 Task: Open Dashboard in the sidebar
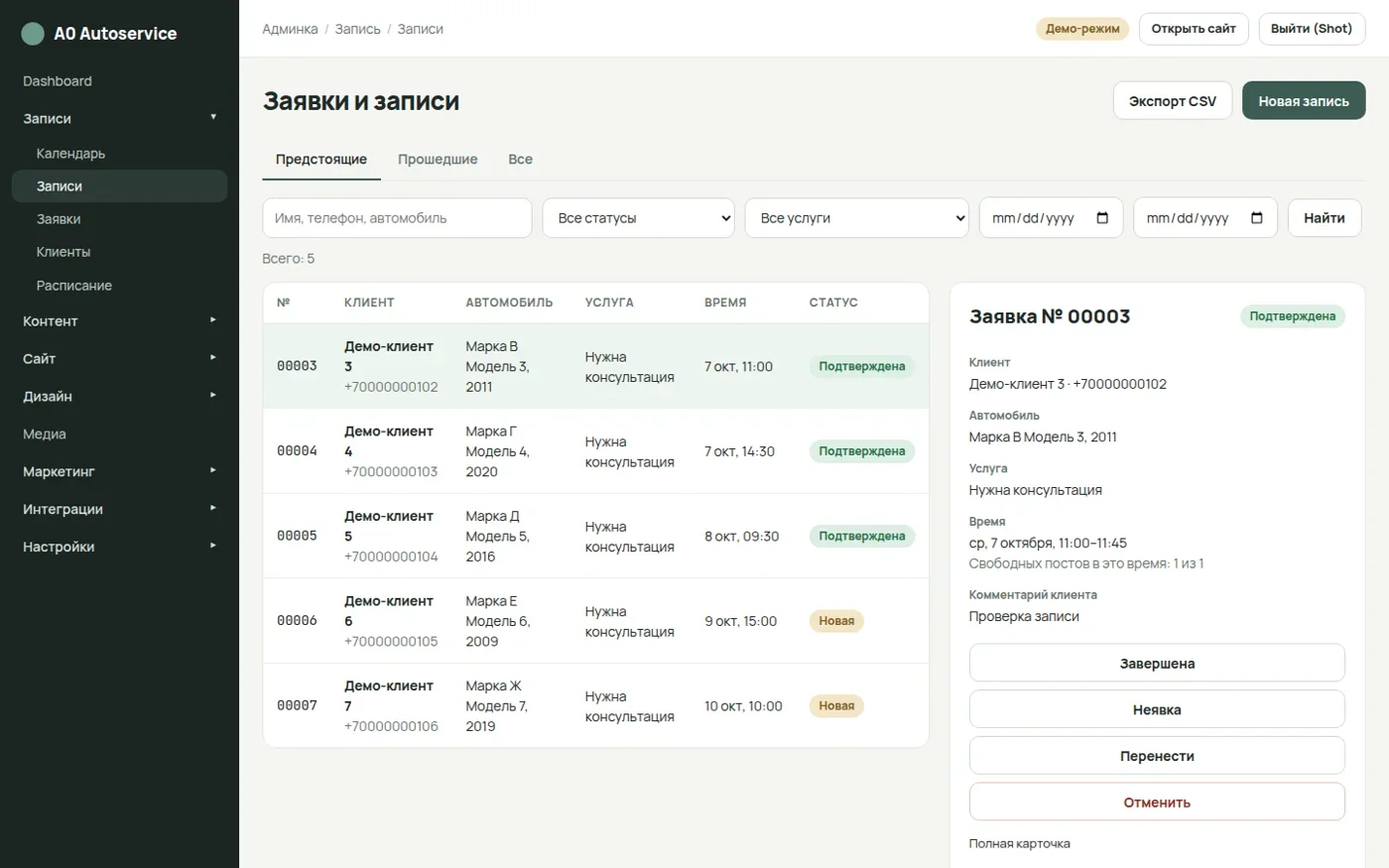(x=119, y=81)
